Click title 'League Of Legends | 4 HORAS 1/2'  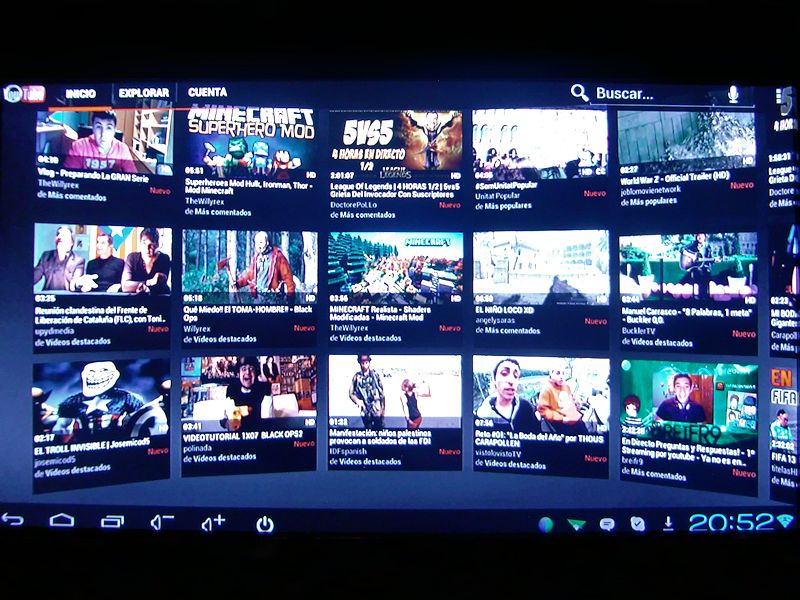(x=395, y=190)
